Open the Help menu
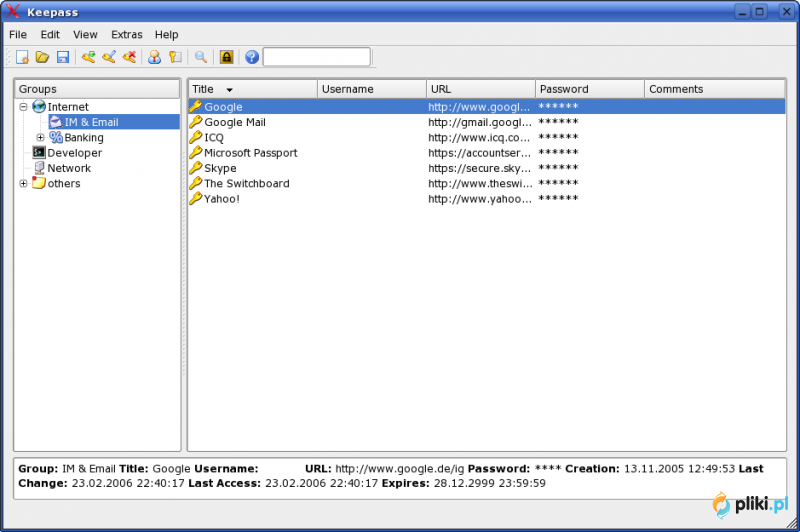 click(166, 35)
